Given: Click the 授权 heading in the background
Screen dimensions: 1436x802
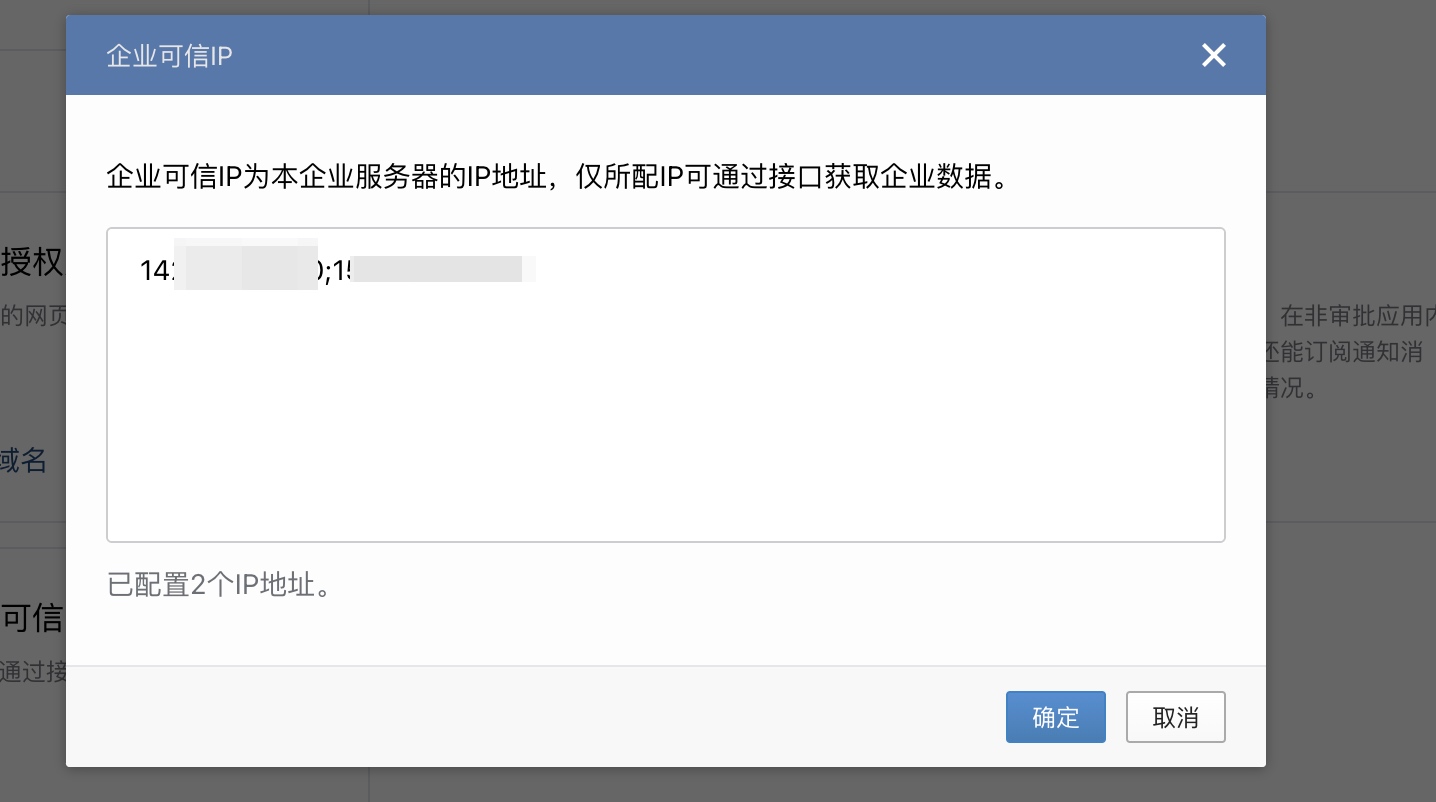Looking at the screenshot, I should (x=32, y=262).
